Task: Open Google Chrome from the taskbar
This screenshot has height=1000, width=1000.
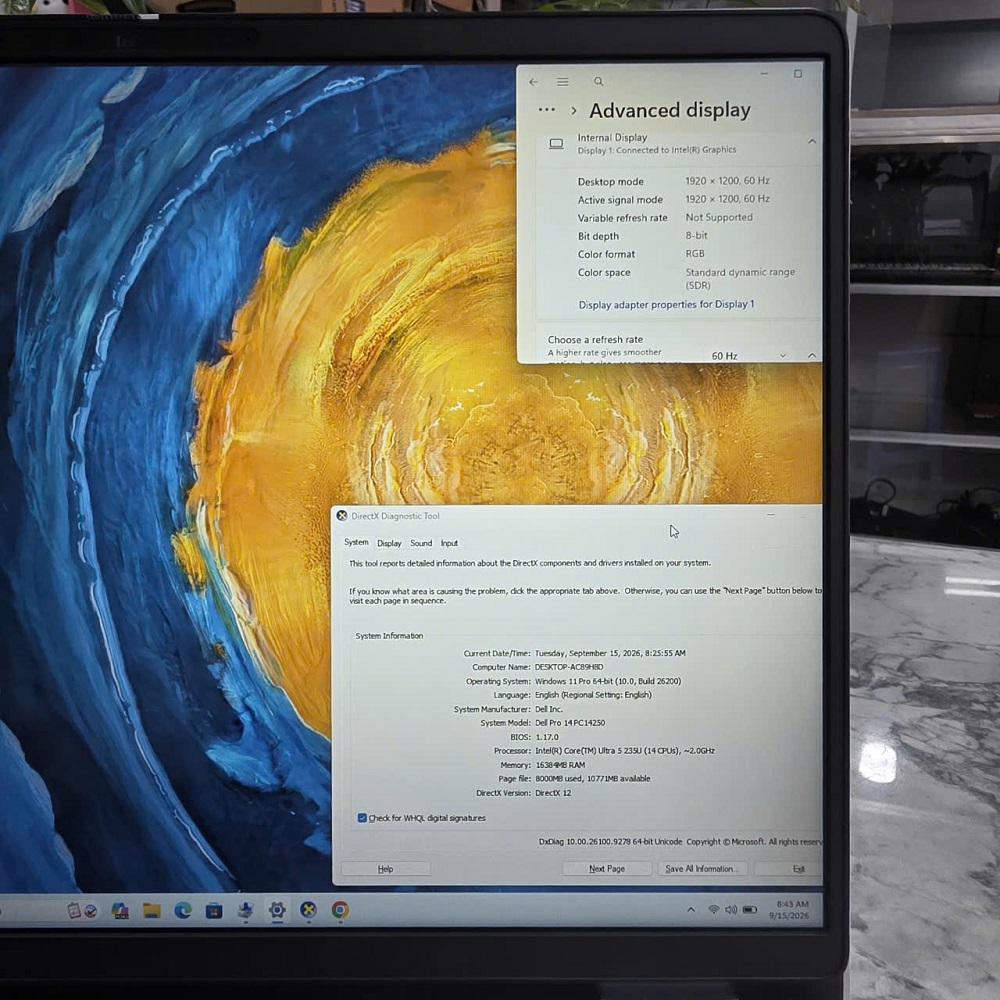Action: 340,910
